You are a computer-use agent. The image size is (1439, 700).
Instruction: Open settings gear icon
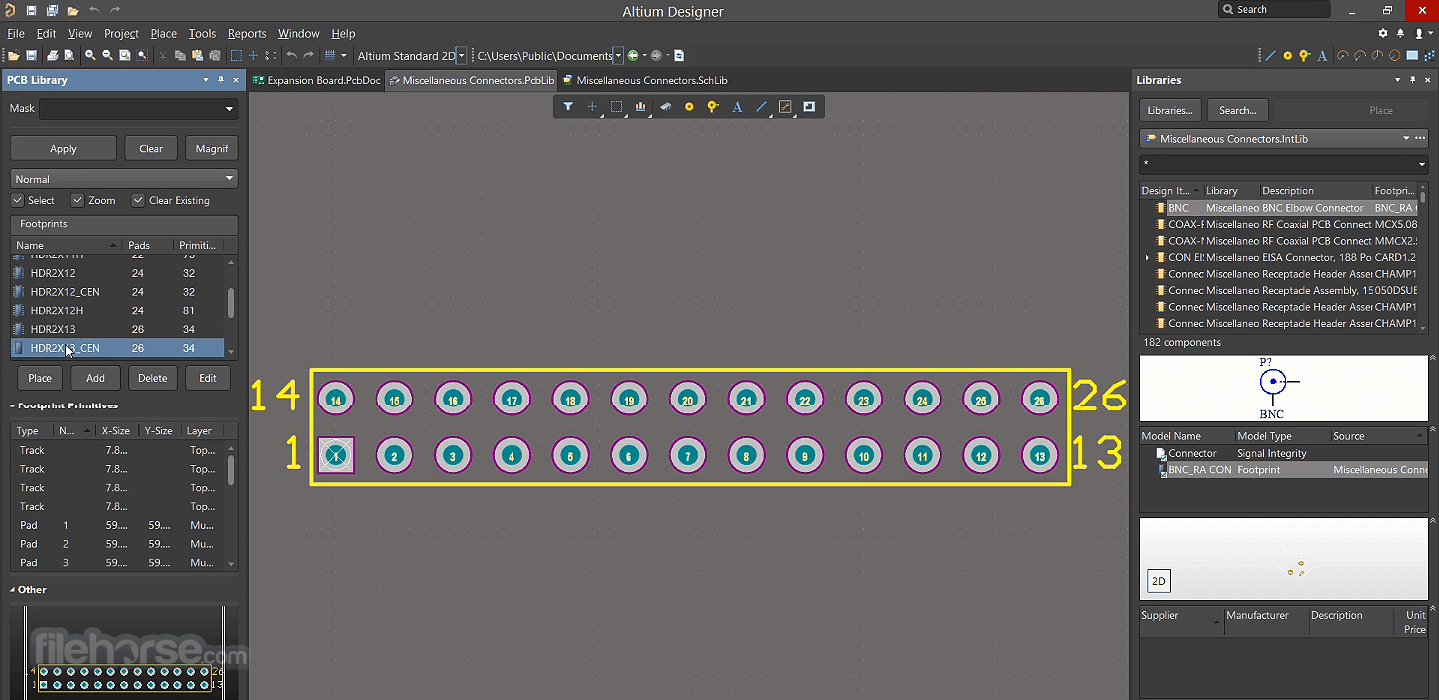(1383, 33)
